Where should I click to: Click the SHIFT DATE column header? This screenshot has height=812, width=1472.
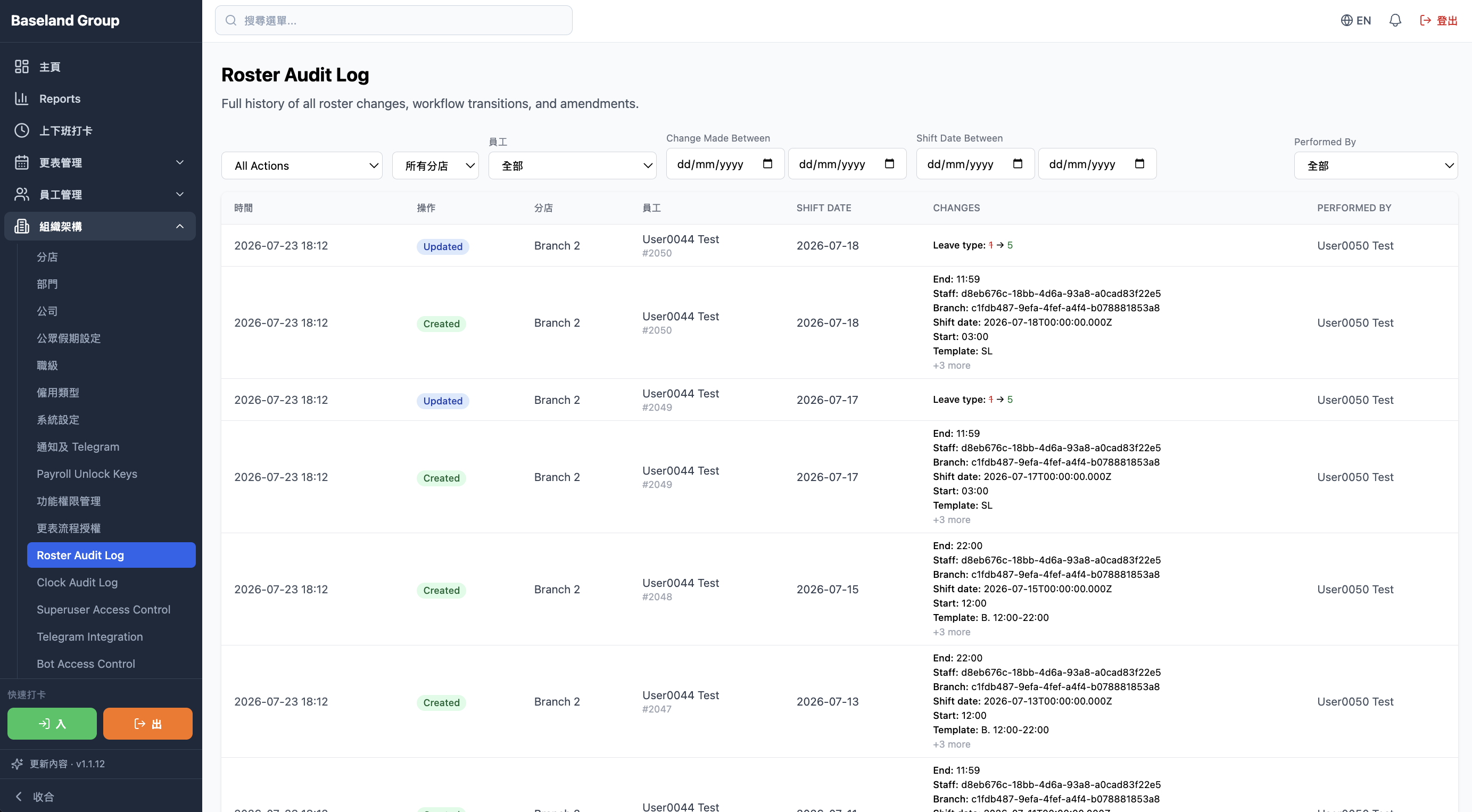tap(823, 208)
